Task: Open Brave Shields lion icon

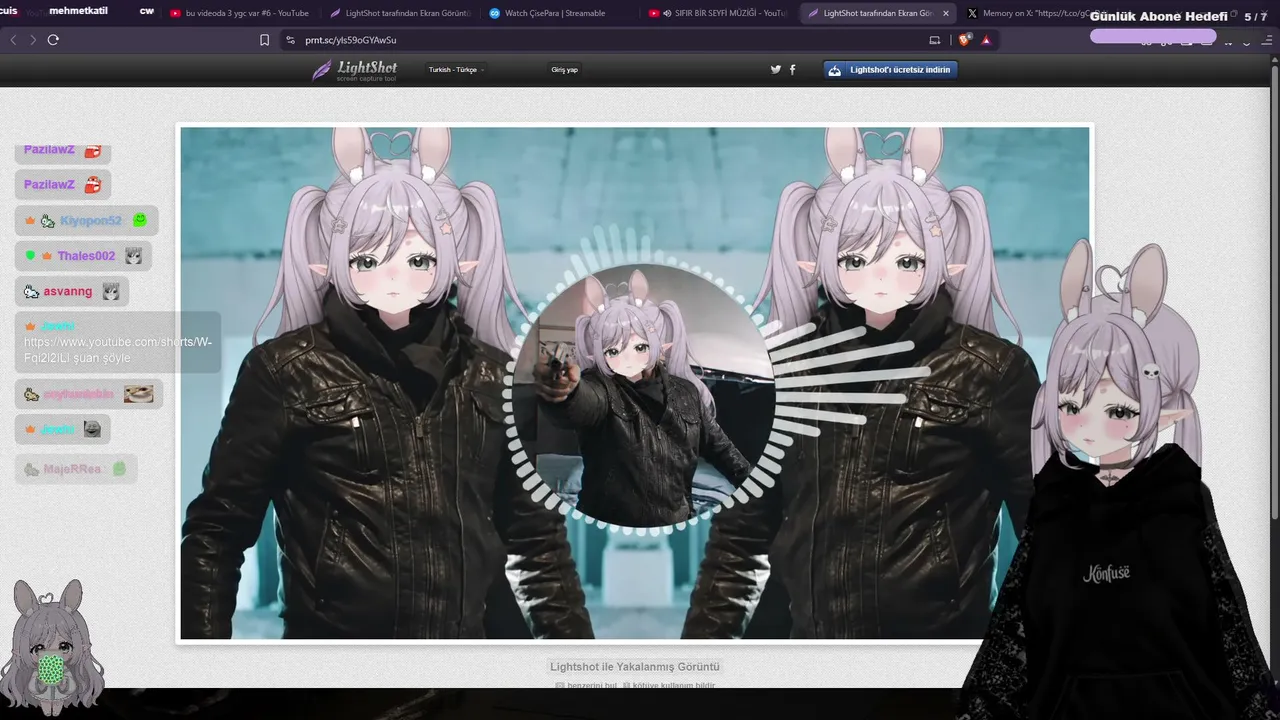Action: point(965,40)
